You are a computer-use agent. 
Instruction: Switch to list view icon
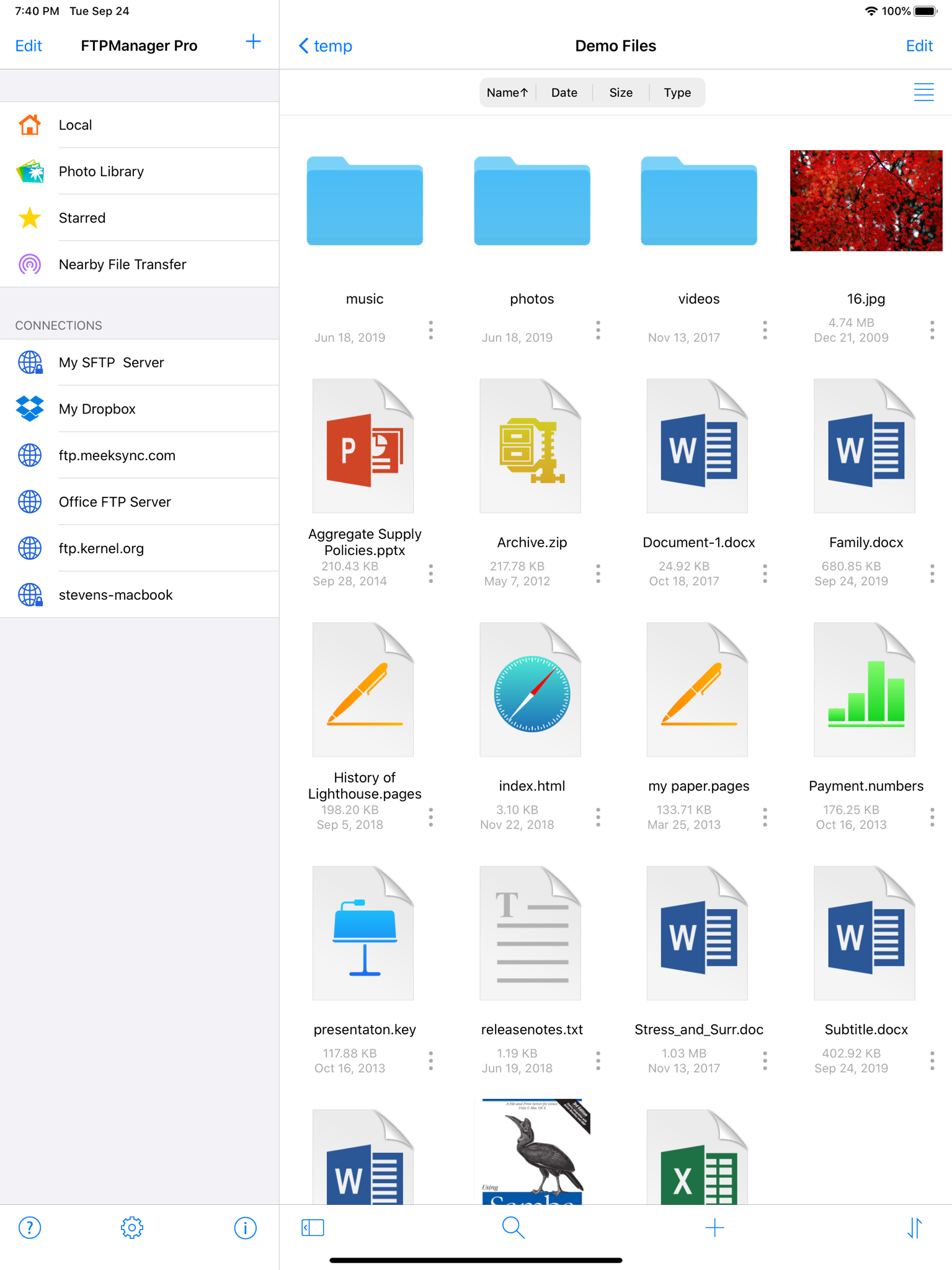pos(923,92)
